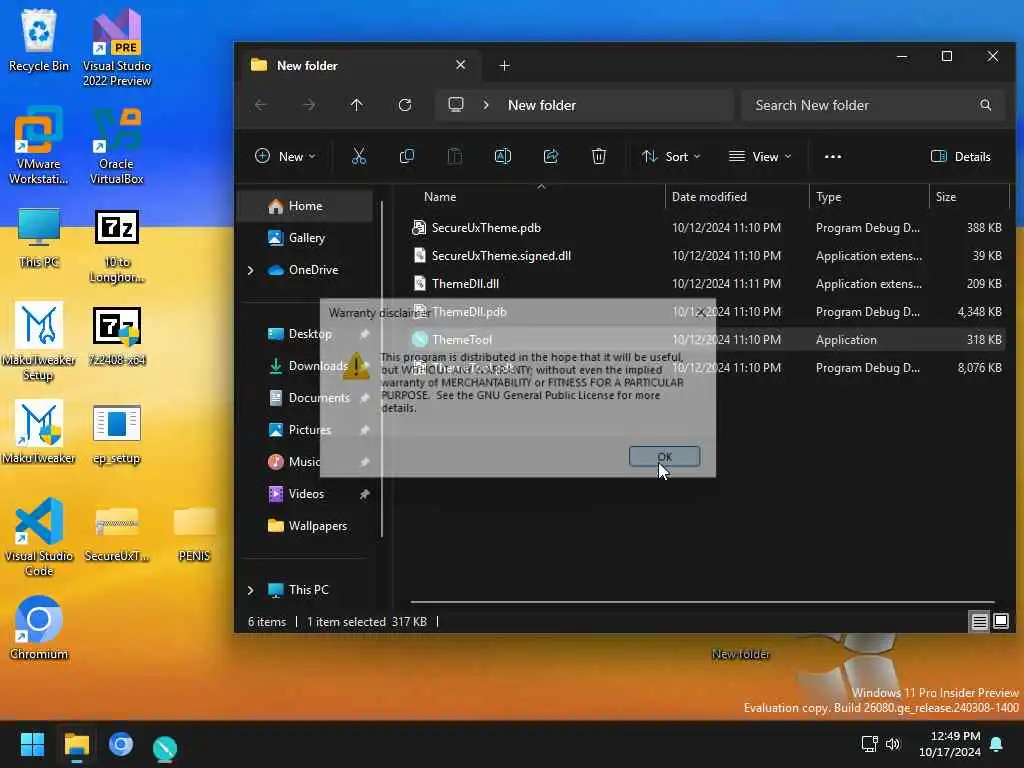
Task: Open OneDrive in the navigation pane
Action: click(313, 270)
